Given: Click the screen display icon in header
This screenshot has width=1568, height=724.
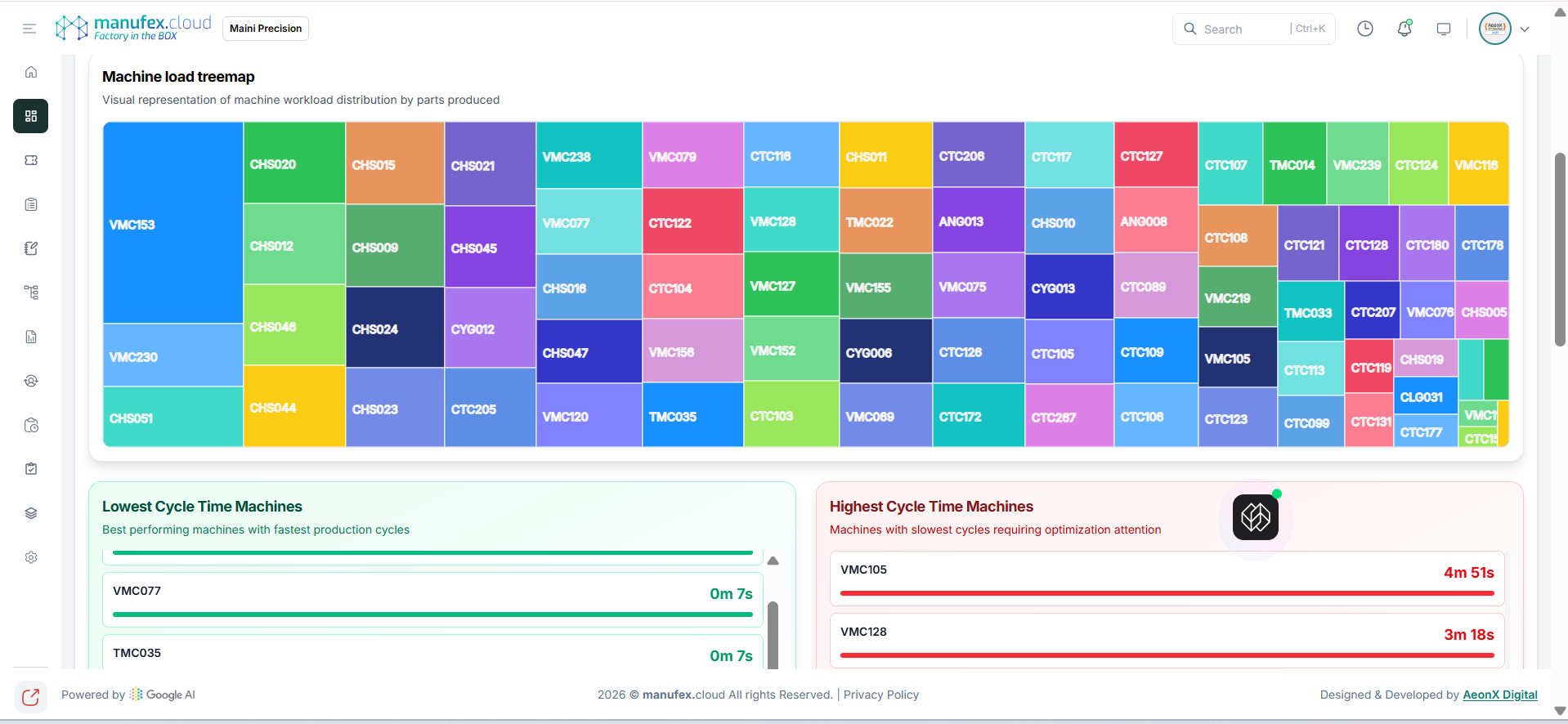Looking at the screenshot, I should click(x=1444, y=29).
